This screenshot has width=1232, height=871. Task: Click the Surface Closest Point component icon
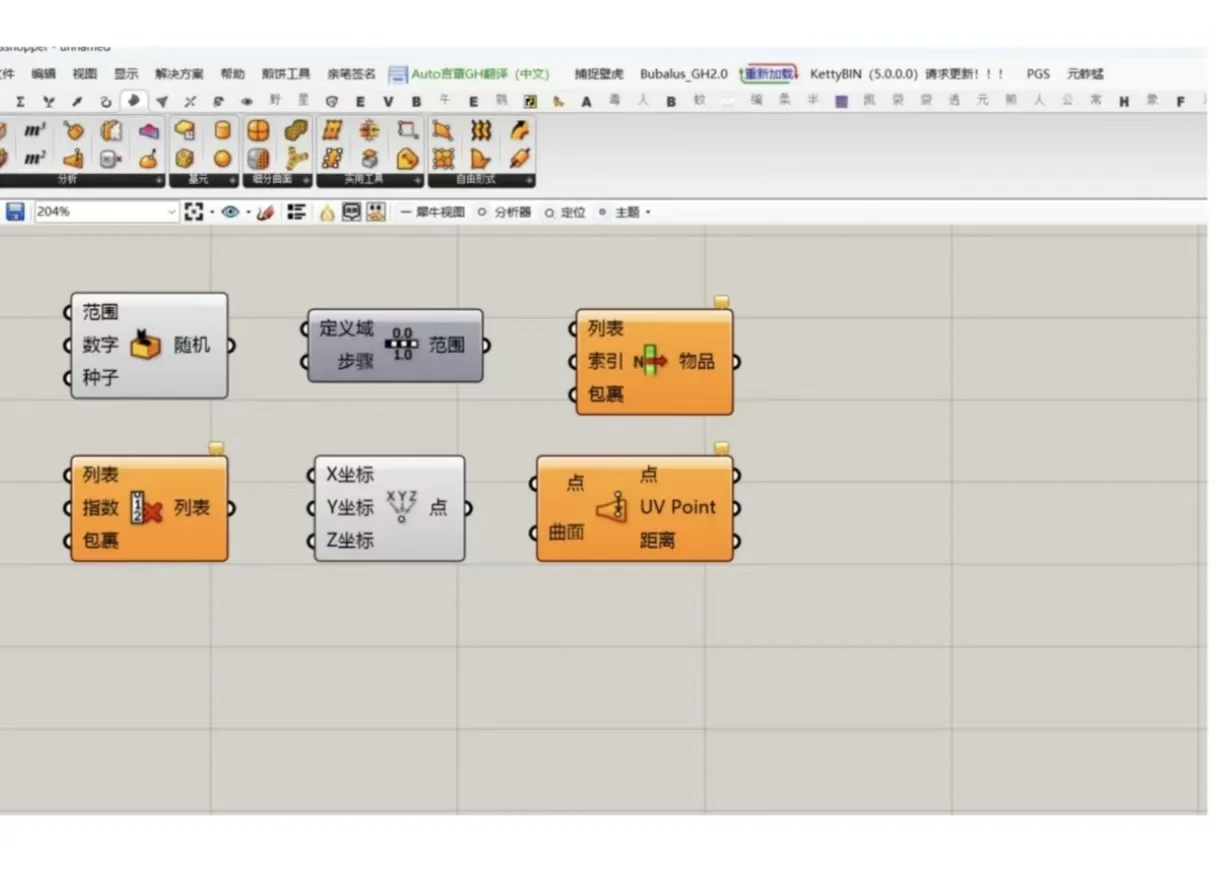coord(612,508)
